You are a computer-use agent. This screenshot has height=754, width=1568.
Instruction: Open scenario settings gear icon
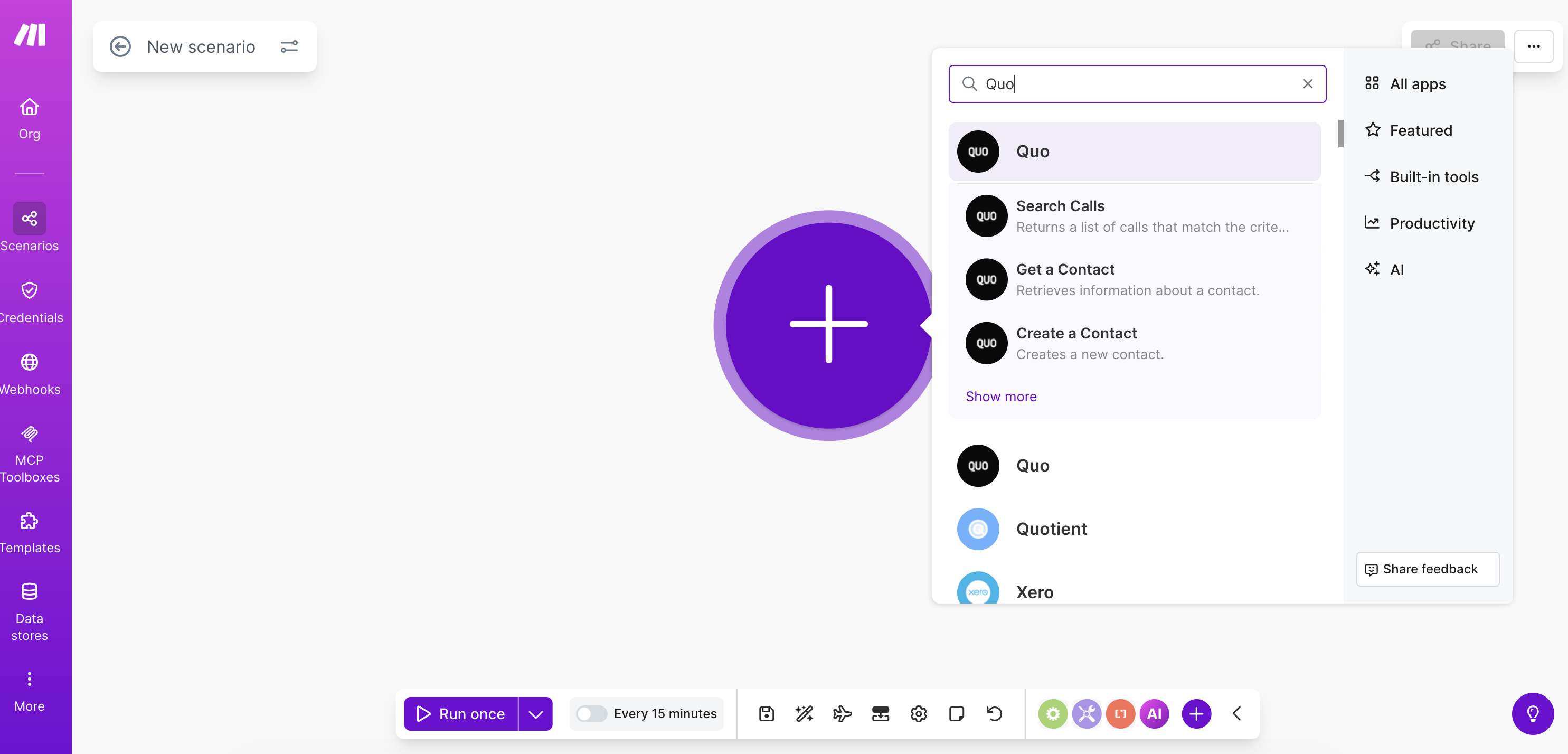tap(918, 713)
